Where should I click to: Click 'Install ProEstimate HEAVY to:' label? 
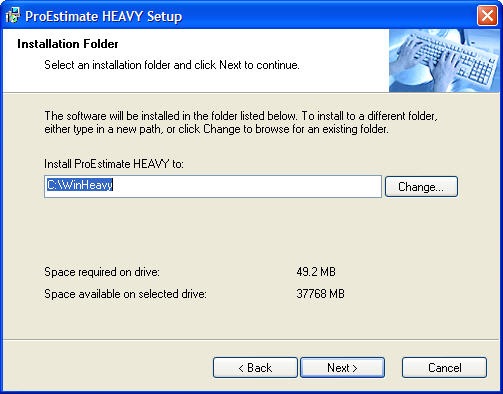point(114,164)
